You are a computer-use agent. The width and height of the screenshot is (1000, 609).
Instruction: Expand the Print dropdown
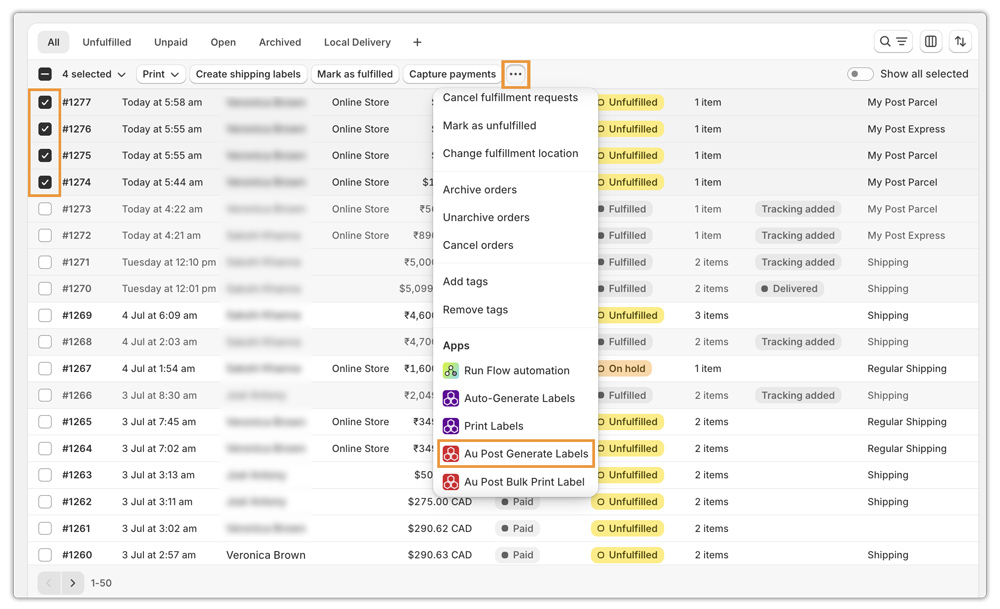coord(161,74)
